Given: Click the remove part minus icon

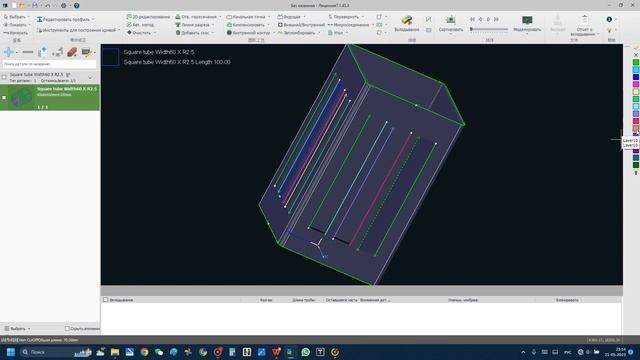Looking at the screenshot, I should click(28, 52).
